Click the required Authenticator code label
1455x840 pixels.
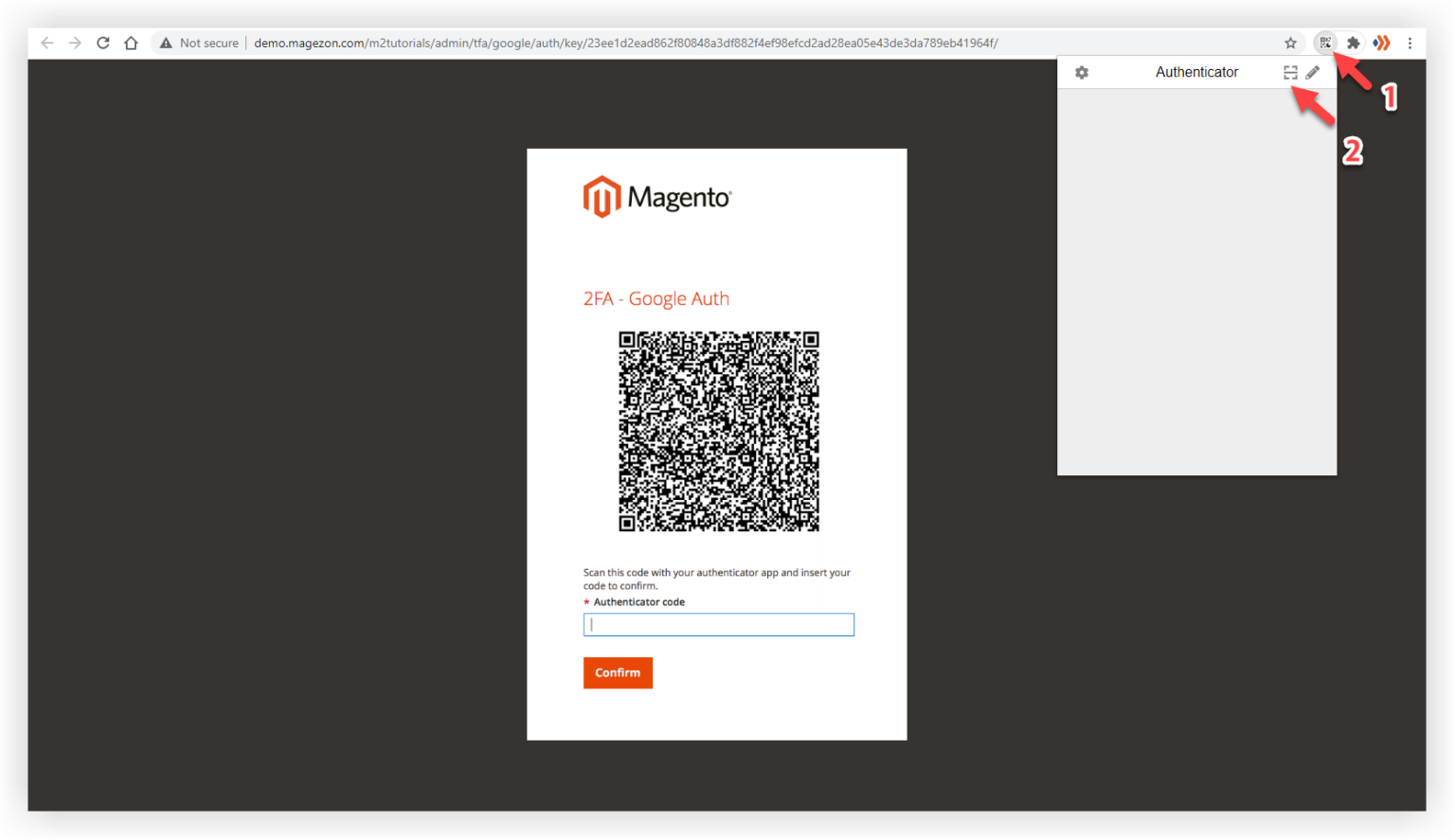point(635,601)
